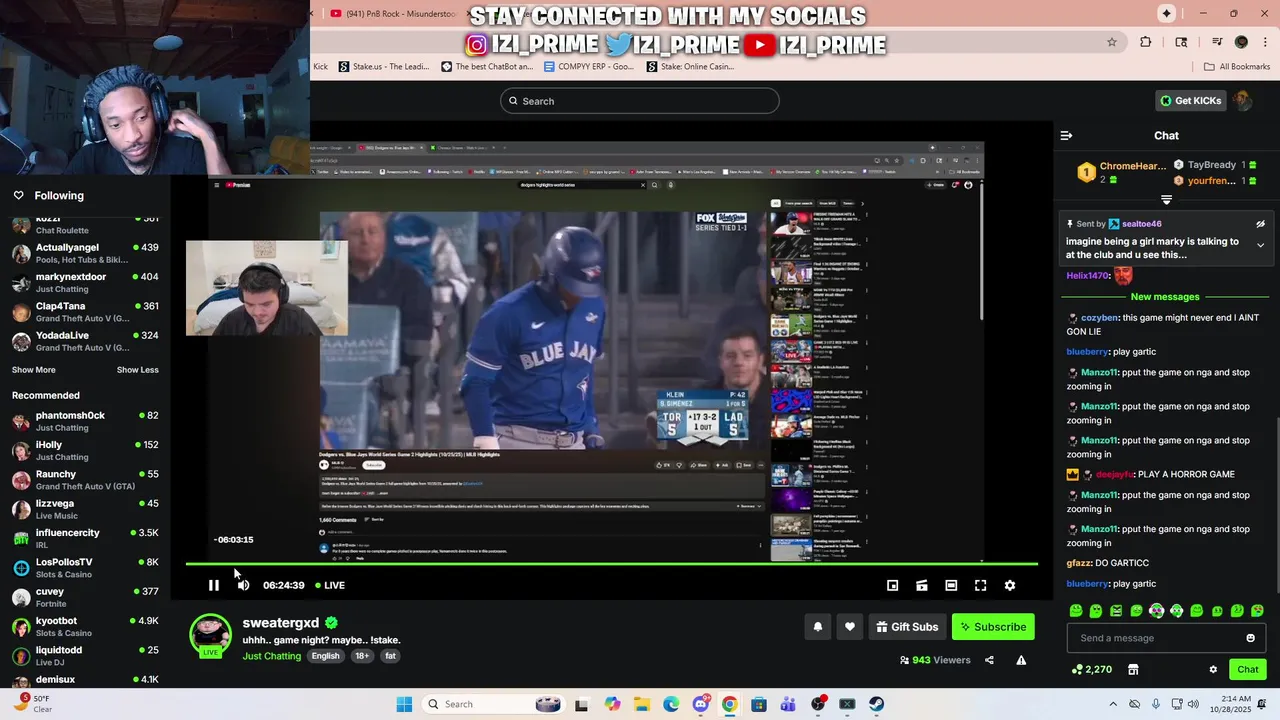Screen dimensions: 1280x720
Task: Open the Chrome media control icon
Action: pos(1217,42)
